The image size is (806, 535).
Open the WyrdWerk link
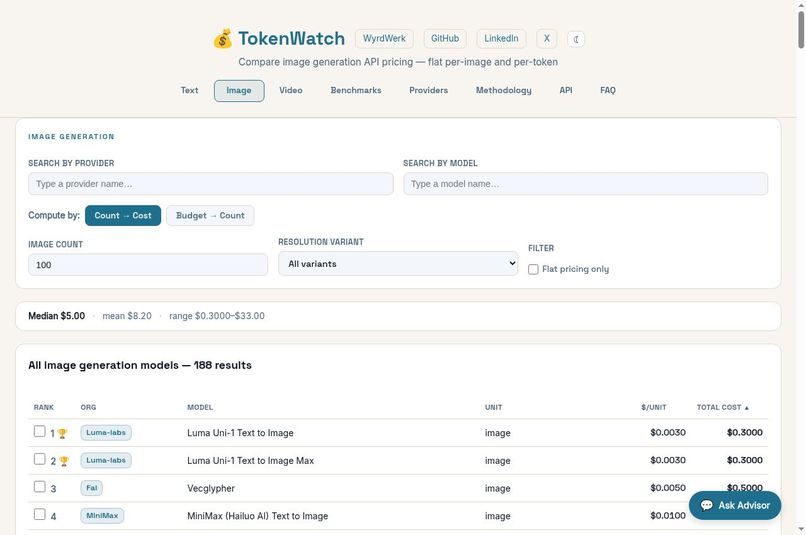point(384,39)
